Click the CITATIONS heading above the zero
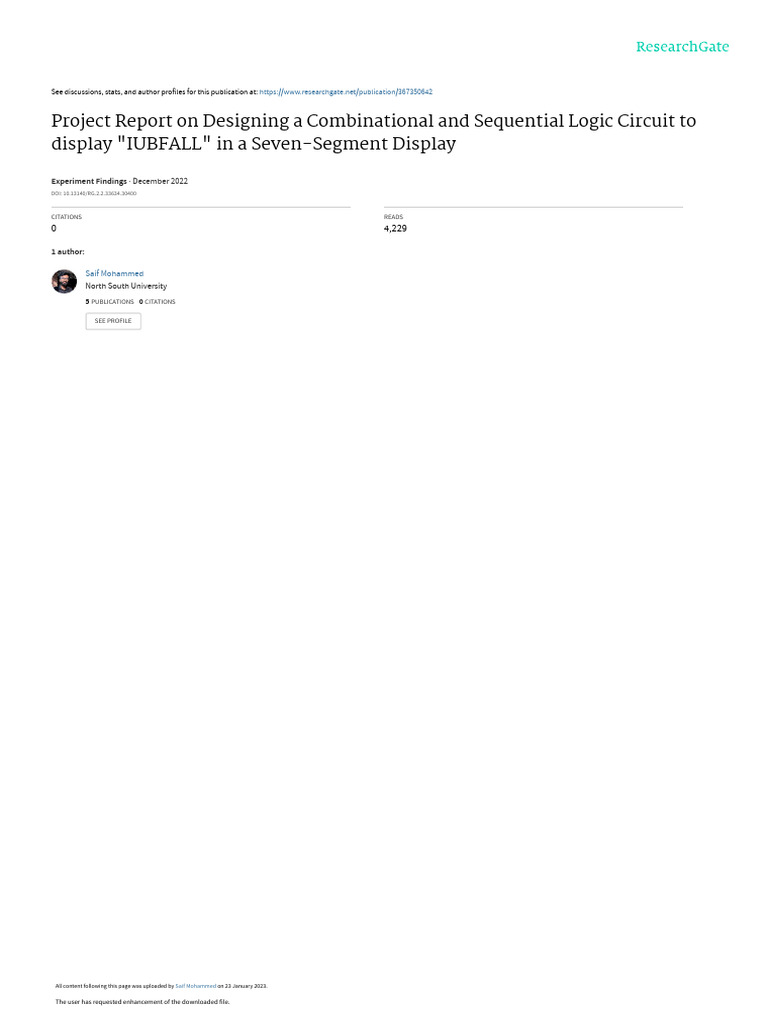Screen dimensions: 768x1024 [67, 217]
